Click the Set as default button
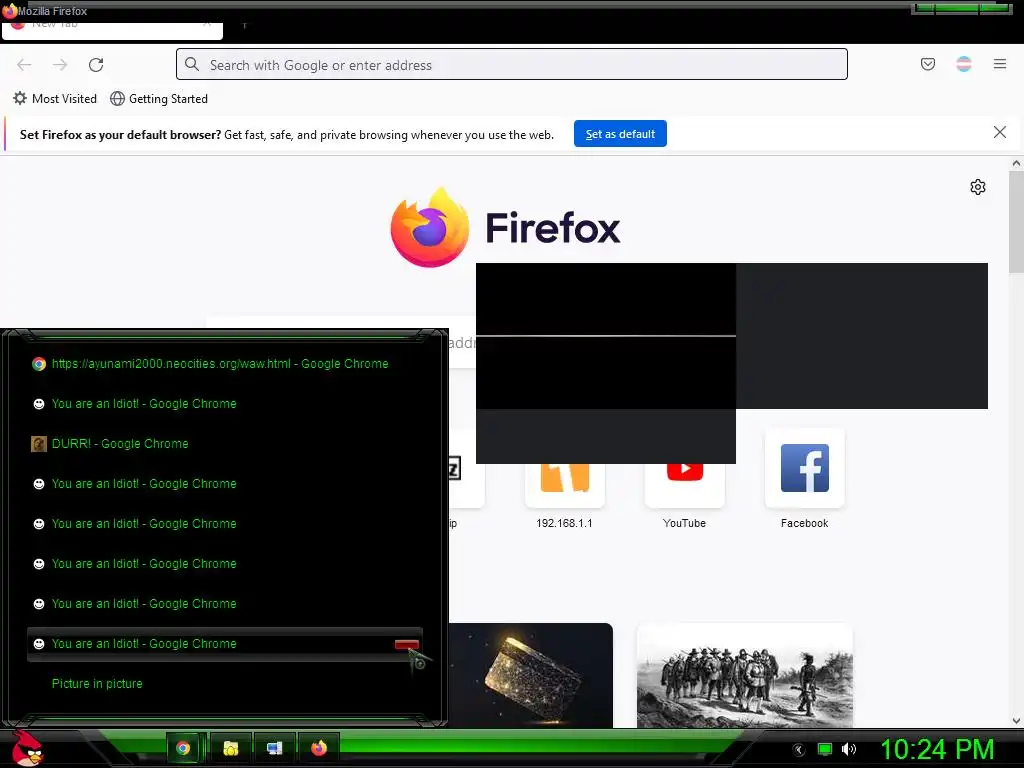The height and width of the screenshot is (768, 1024). [x=620, y=134]
